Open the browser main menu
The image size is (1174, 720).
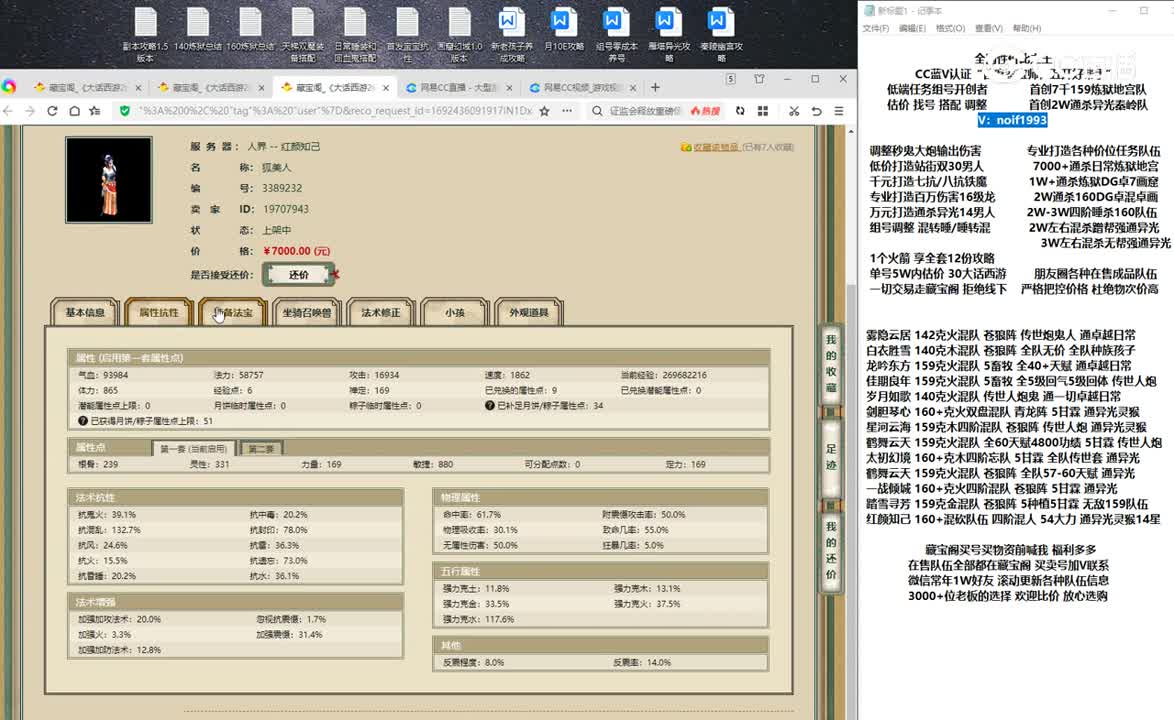[x=839, y=111]
